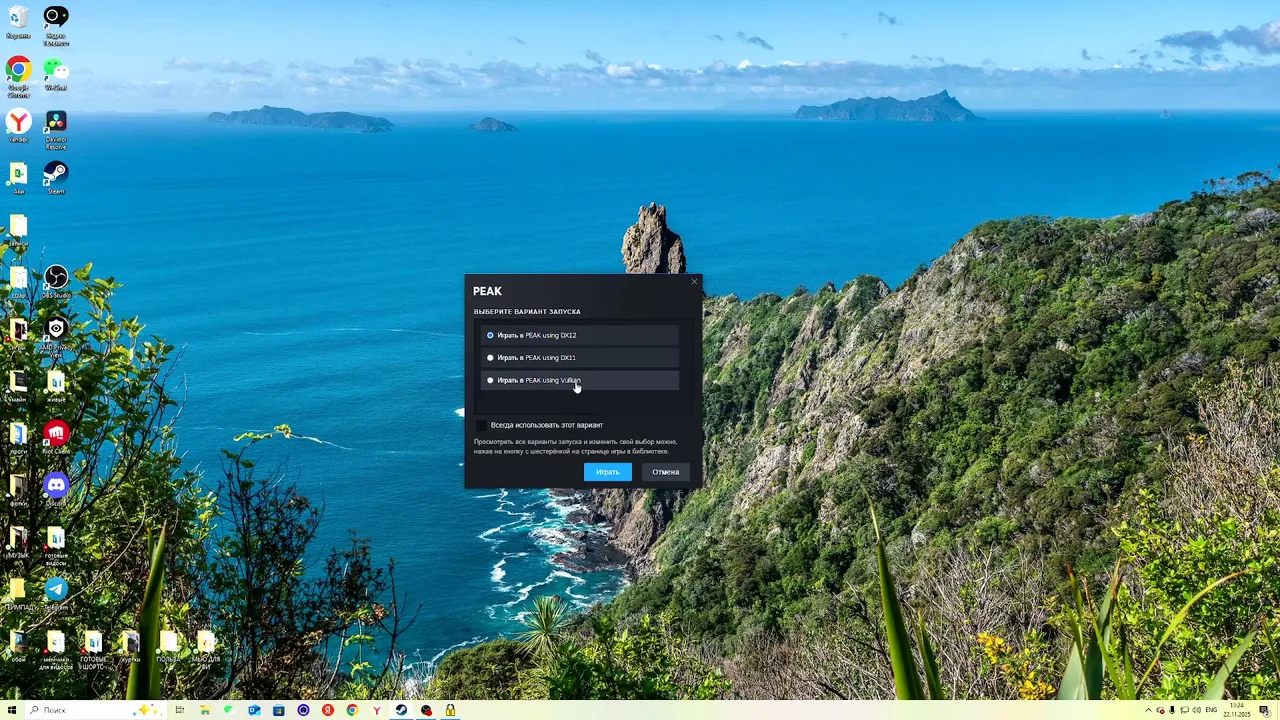1280x720 pixels.
Task: Click the taskbar search box Поиск
Action: (x=95, y=710)
